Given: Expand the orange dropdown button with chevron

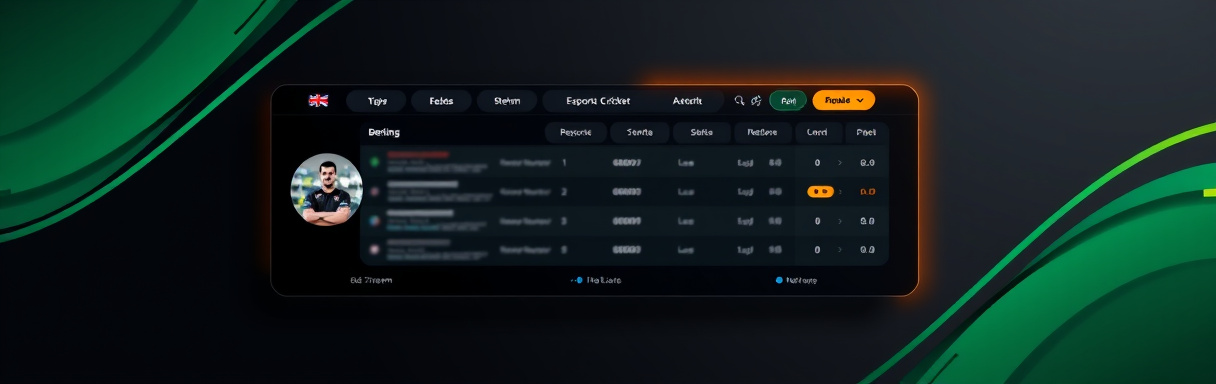Looking at the screenshot, I should tap(844, 100).
